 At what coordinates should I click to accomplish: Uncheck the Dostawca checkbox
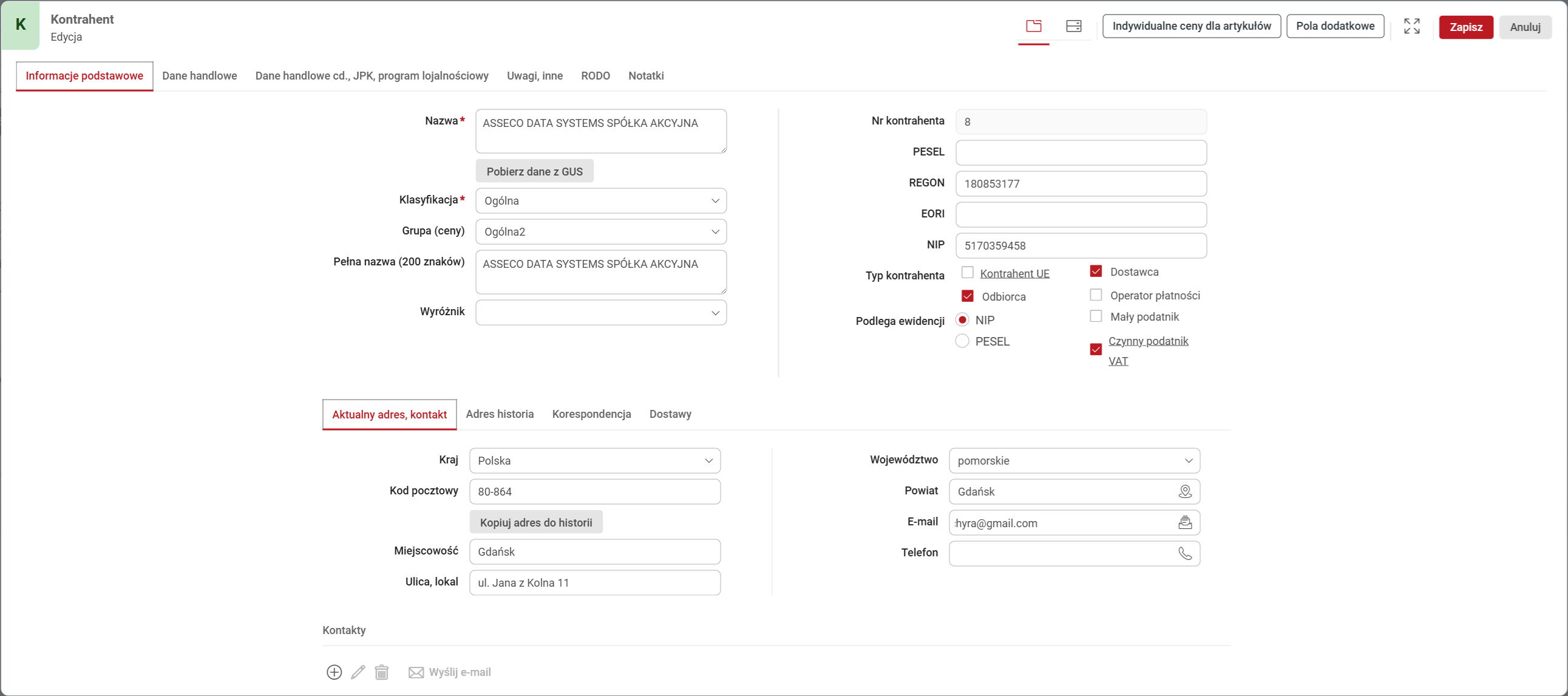tap(1095, 271)
